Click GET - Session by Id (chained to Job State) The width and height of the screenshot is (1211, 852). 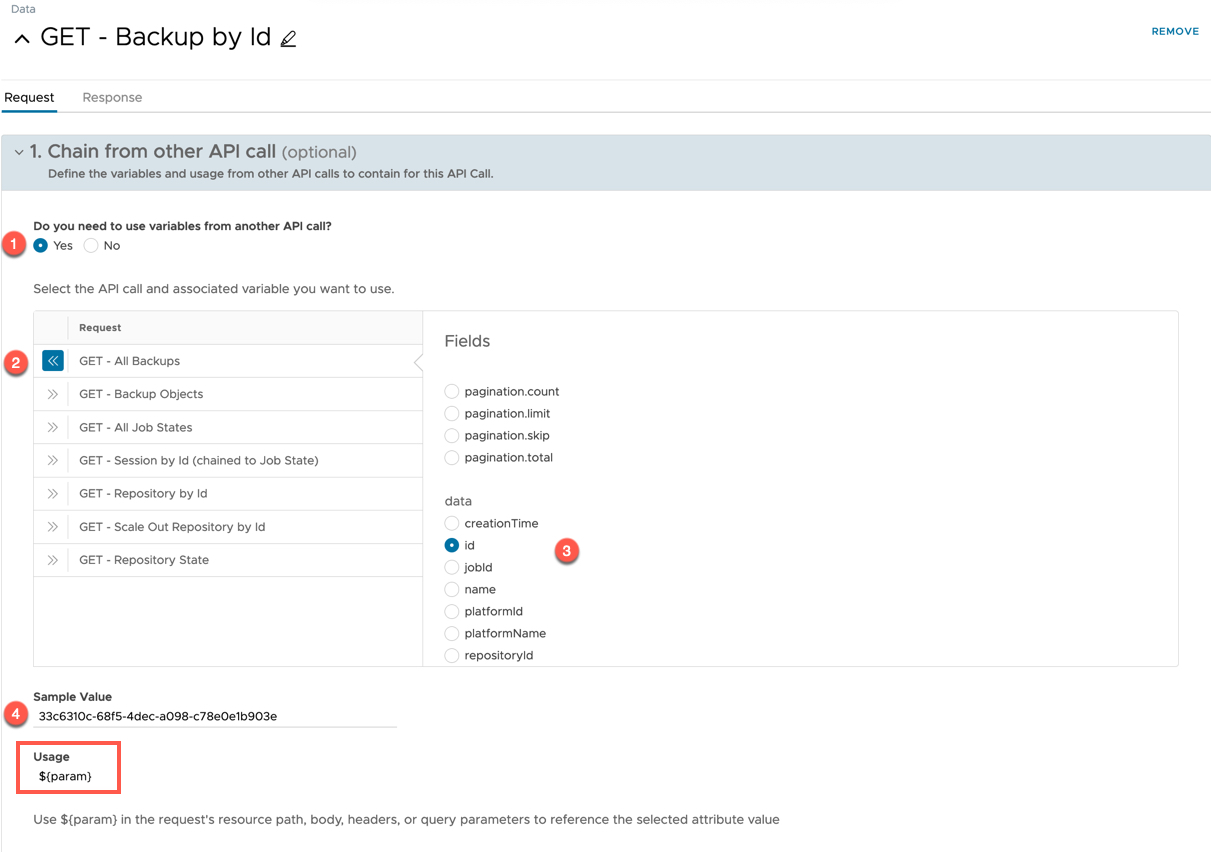tap(199, 460)
